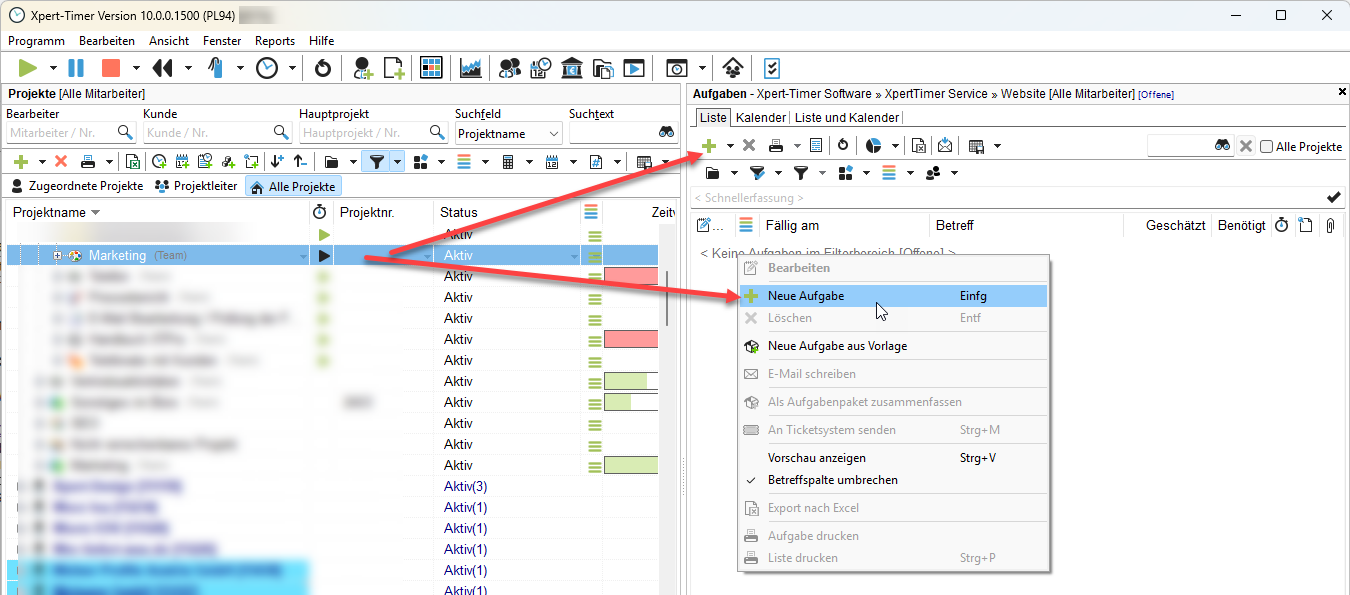Viewport: 1350px width, 595px height.
Task: Click the reset circular arrow in the main toolbar
Action: [322, 68]
